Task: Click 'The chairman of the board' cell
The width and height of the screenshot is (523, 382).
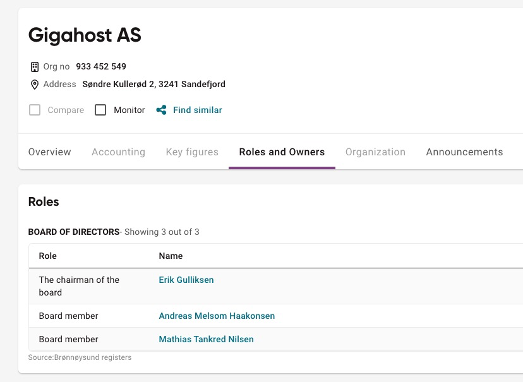Action: pos(79,286)
